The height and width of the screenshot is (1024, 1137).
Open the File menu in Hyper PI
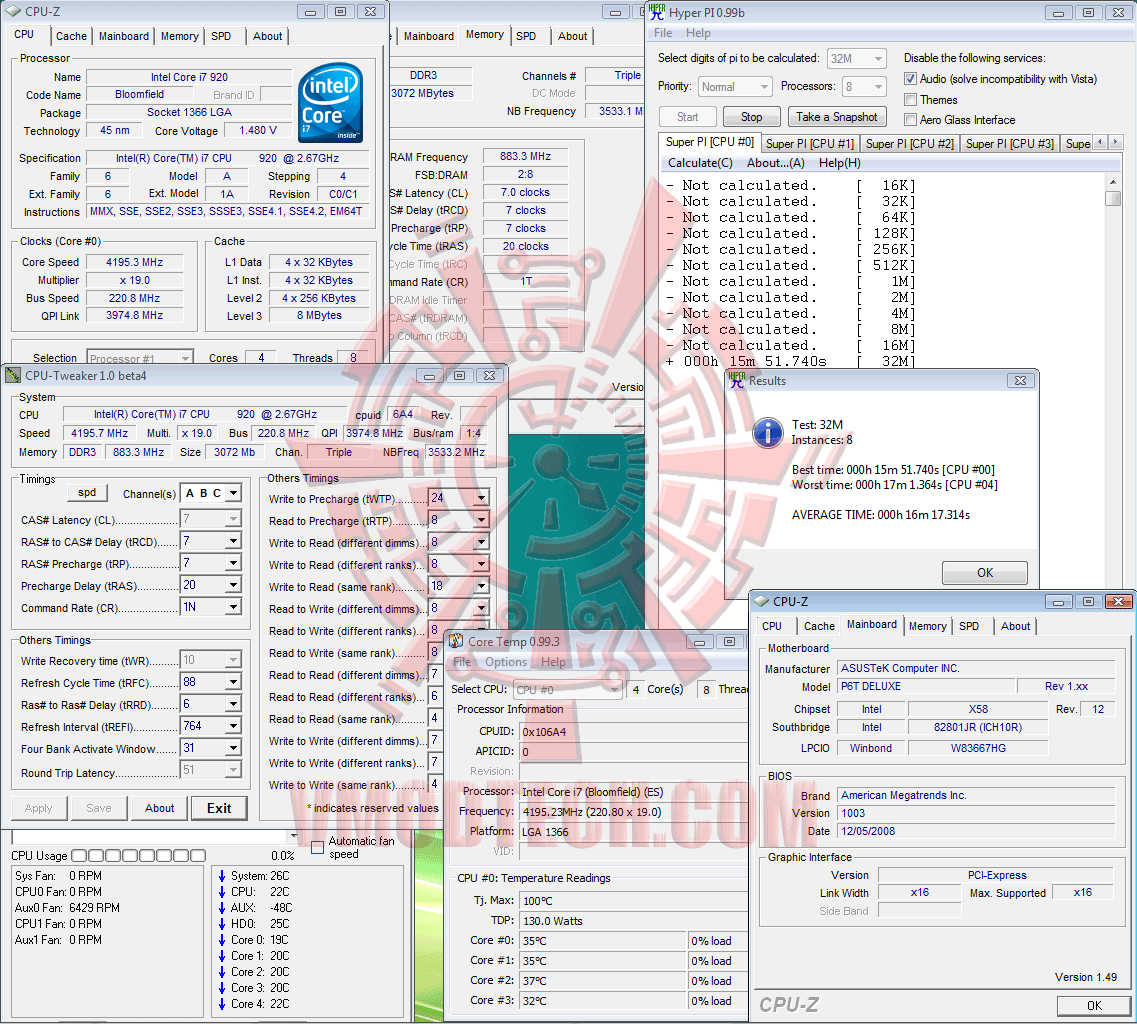click(x=663, y=33)
